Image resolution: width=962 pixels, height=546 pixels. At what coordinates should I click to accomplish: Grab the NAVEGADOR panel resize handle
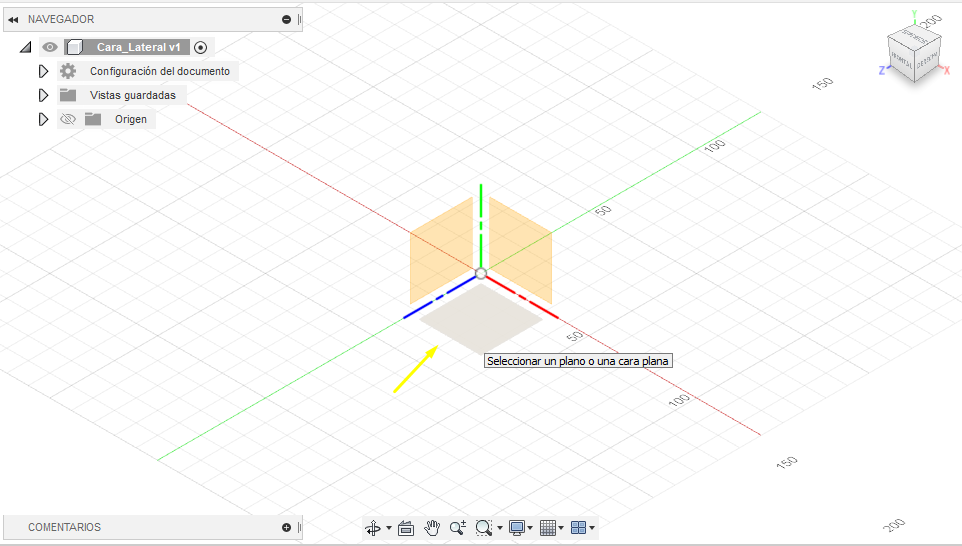coord(299,20)
